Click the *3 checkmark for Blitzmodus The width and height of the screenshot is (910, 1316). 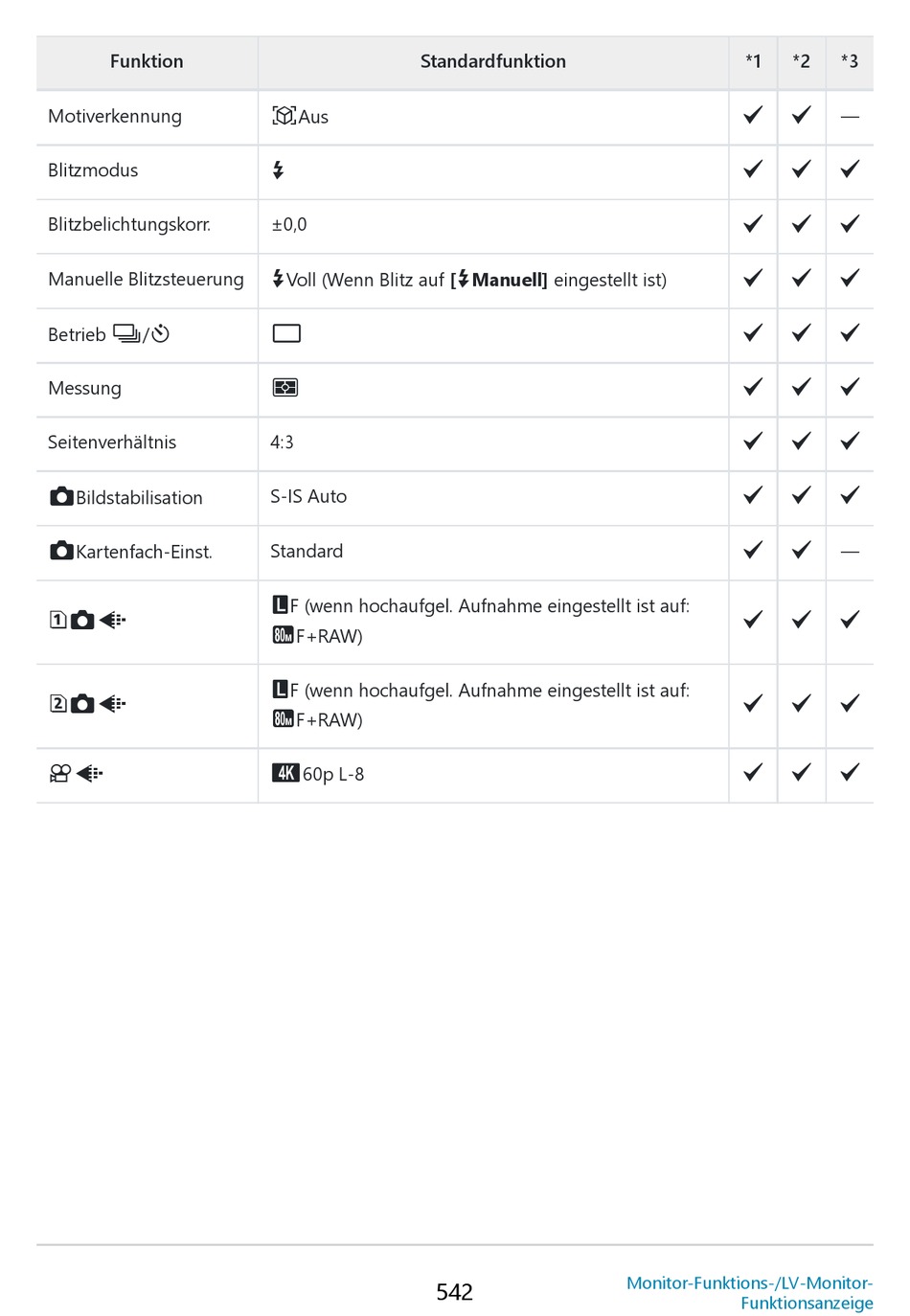850,170
